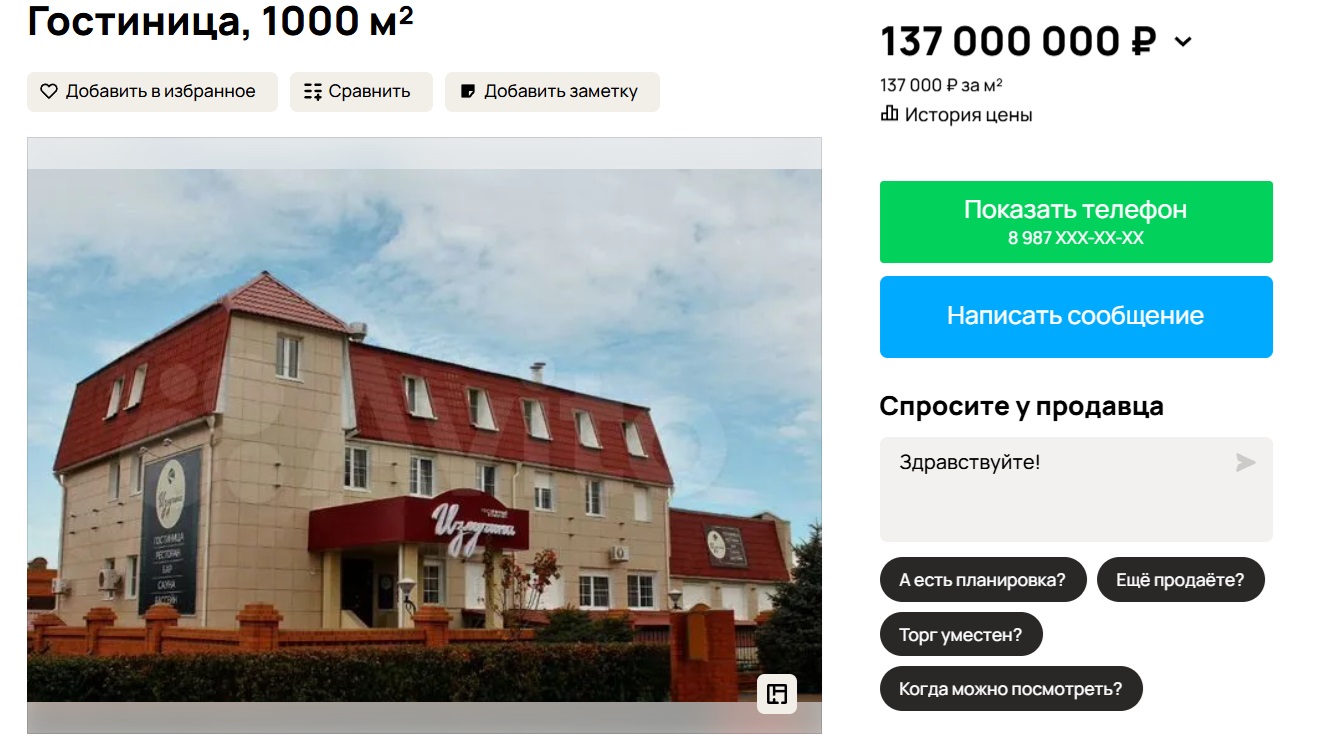Viewport: 1318px width, 738px height.
Task: Open the История цены link
Action: [968, 115]
